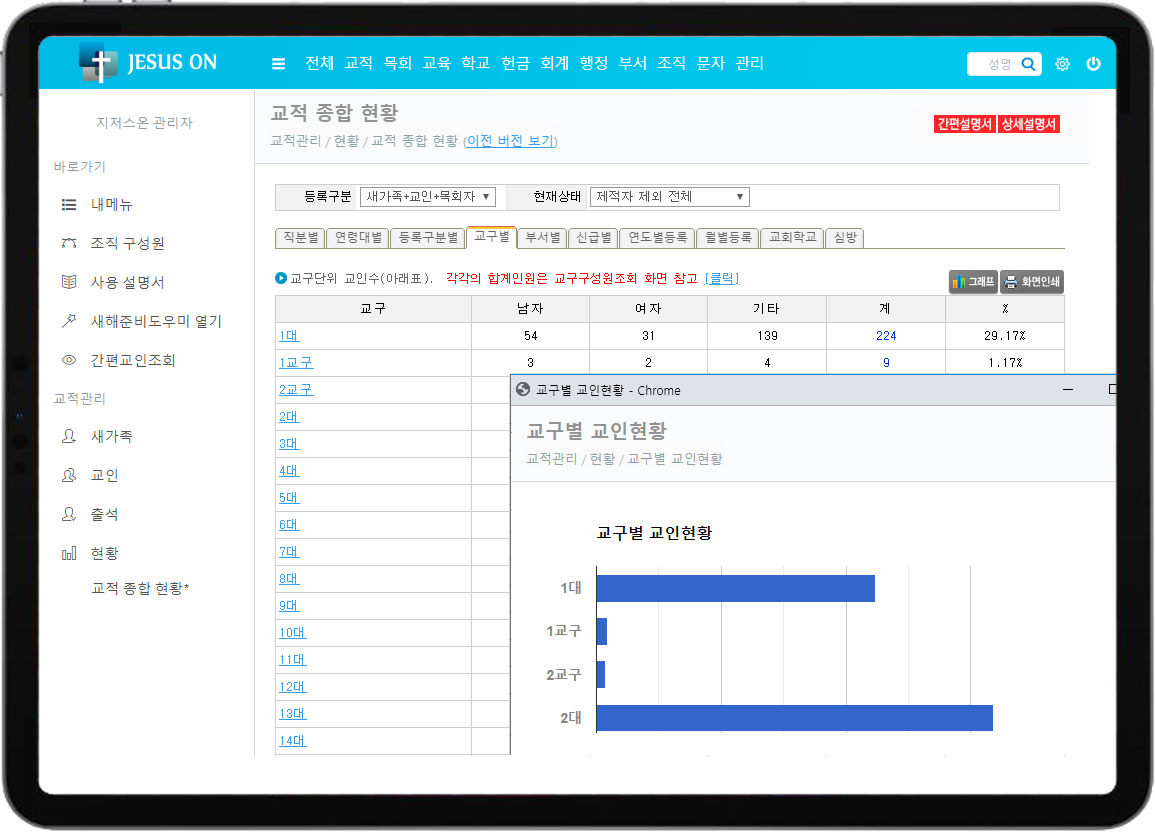Expand 현황 section in sidebar

pos(104,554)
